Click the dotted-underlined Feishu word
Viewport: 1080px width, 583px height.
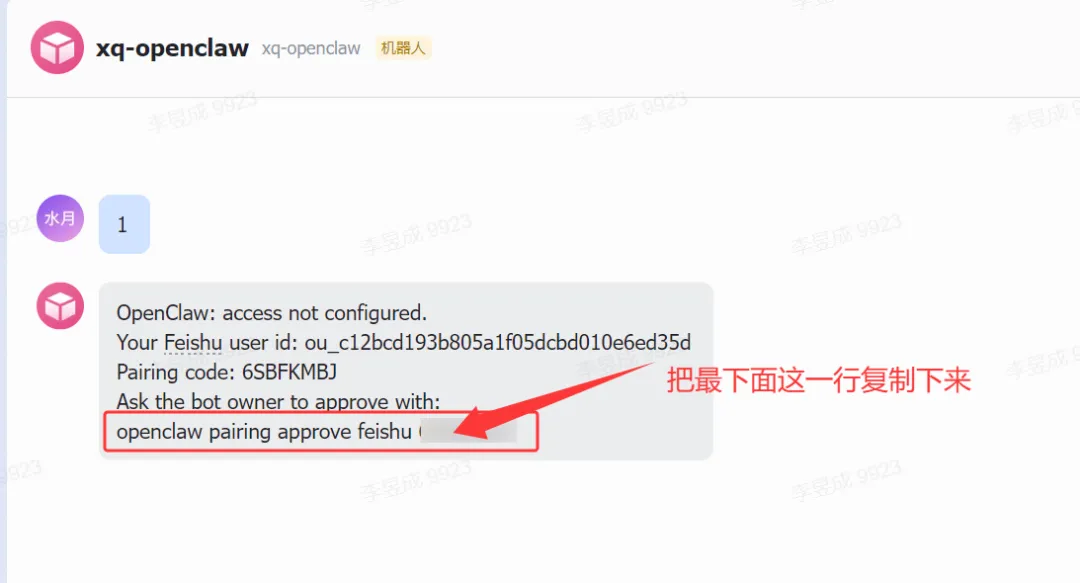(193, 342)
